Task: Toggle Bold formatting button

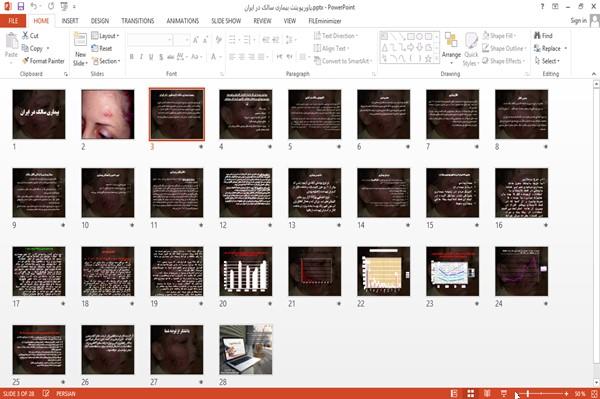Action: pos(132,57)
